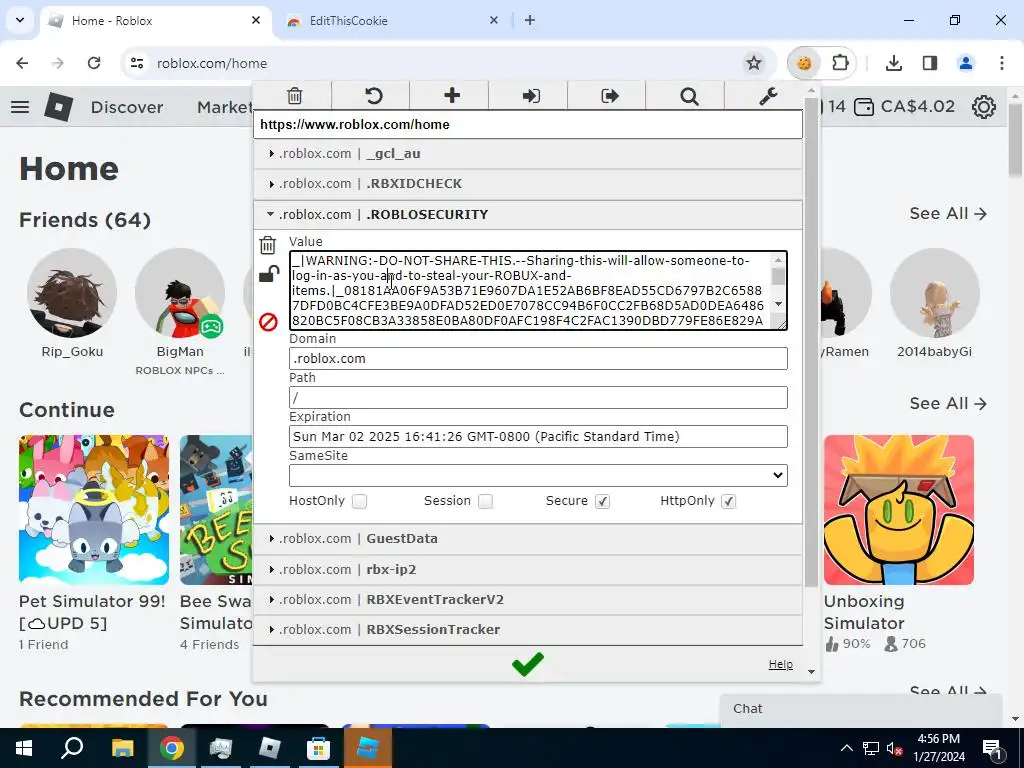This screenshot has height=768, width=1024.
Task: Open Microsoft Store from taskbar
Action: (318, 748)
